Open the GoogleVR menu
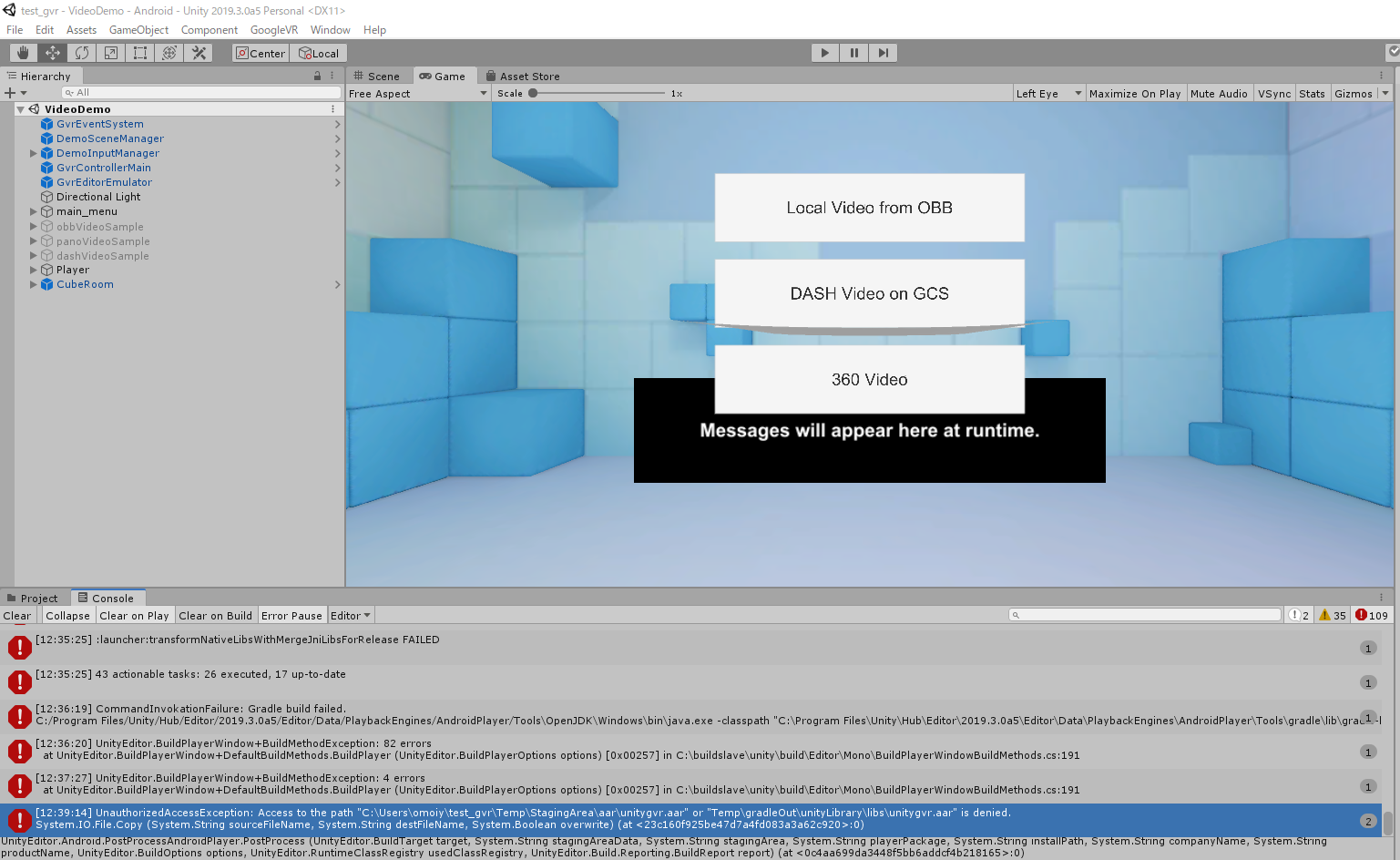Screen dimensions: 1400x860 pos(274,30)
